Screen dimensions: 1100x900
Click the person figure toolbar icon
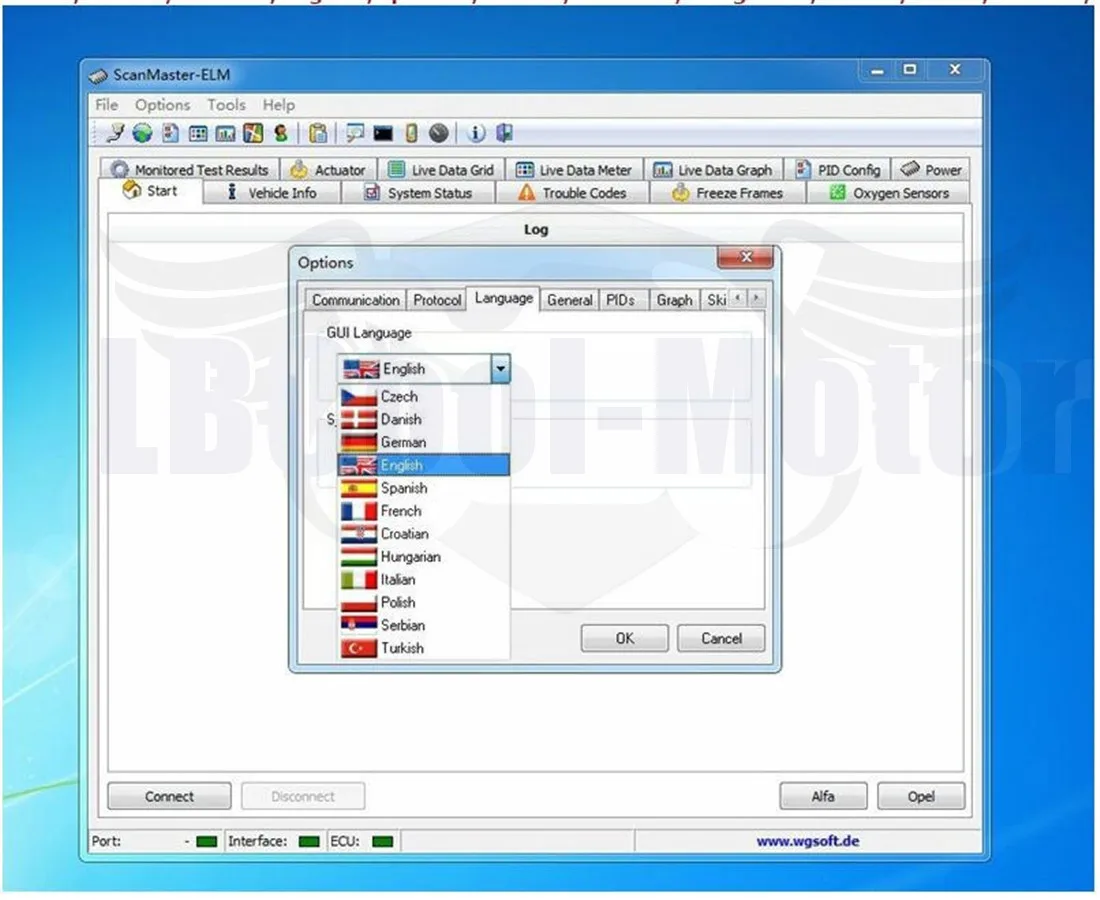click(281, 133)
